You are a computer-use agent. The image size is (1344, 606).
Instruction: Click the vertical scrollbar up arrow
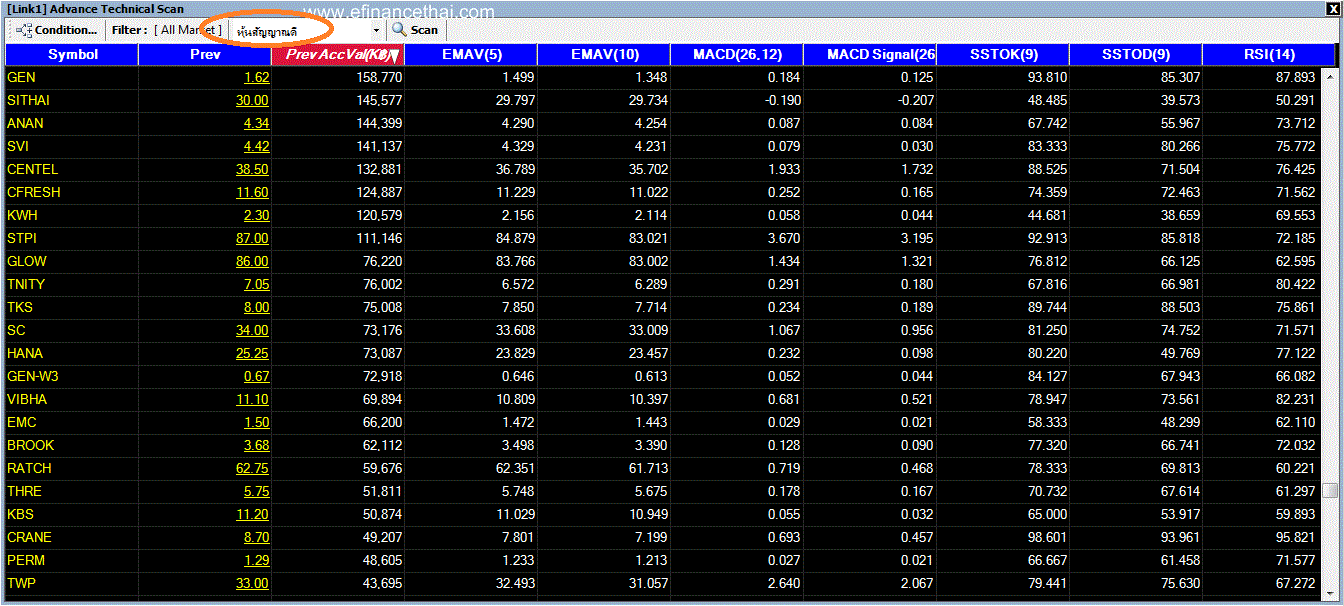pos(1330,75)
